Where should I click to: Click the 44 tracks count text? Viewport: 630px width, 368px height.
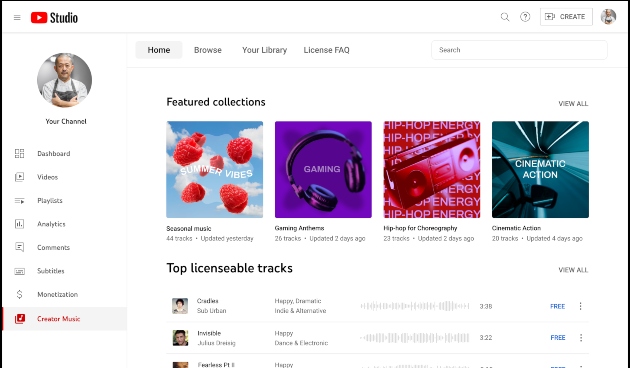[x=179, y=239]
